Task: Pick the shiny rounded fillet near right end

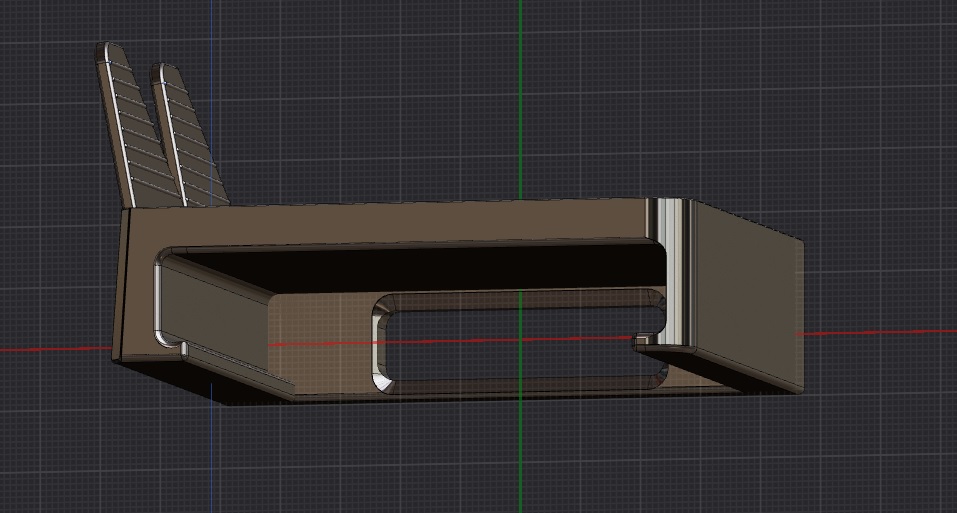Action: click(x=670, y=270)
